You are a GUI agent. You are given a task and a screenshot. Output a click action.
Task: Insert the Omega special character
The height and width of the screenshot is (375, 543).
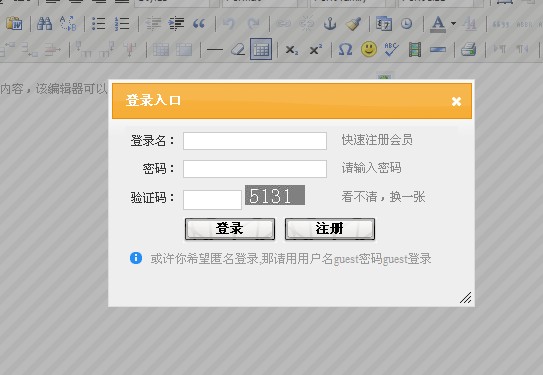pos(345,50)
